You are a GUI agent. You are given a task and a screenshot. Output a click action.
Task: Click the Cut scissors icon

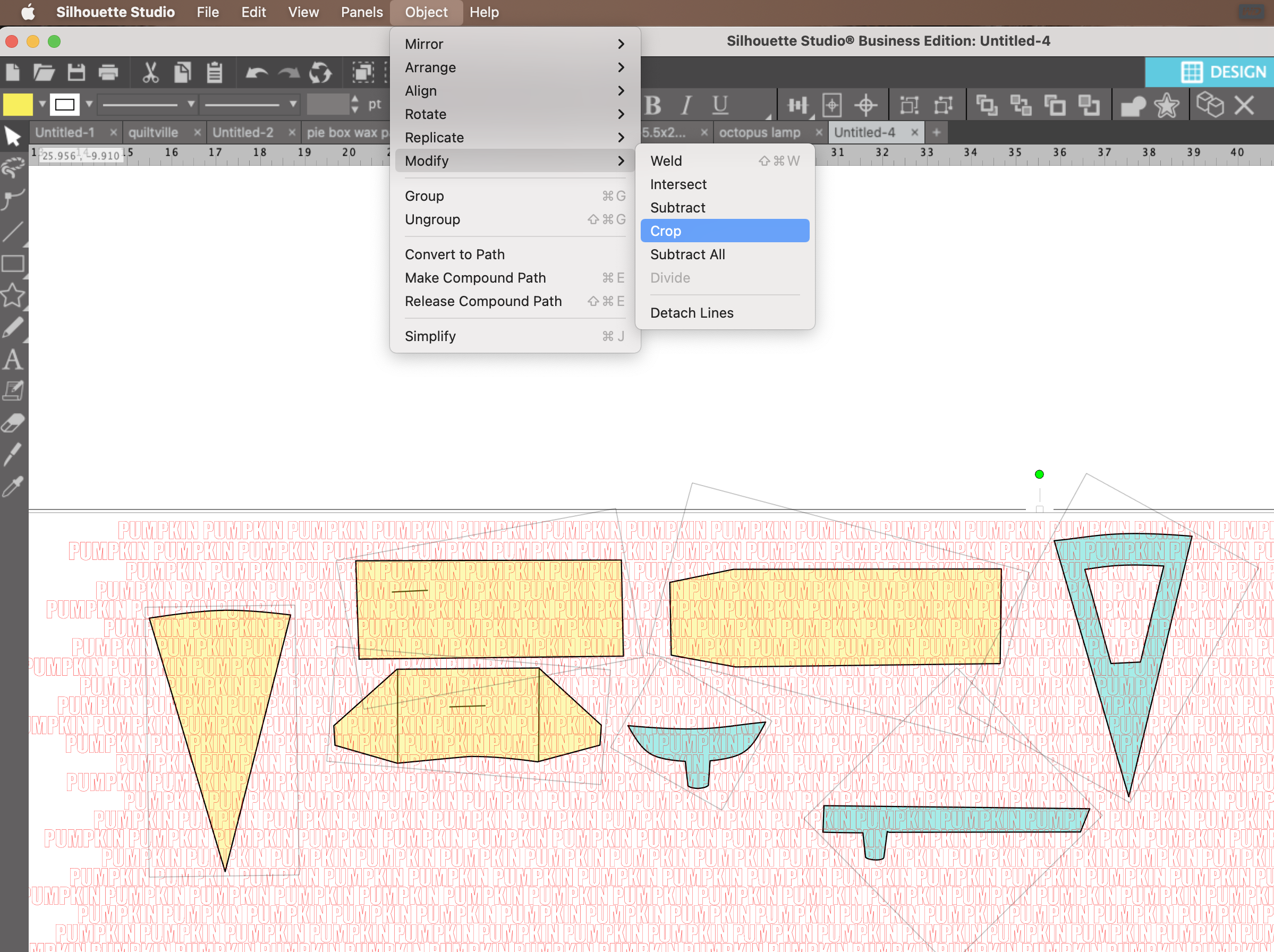[x=150, y=73]
